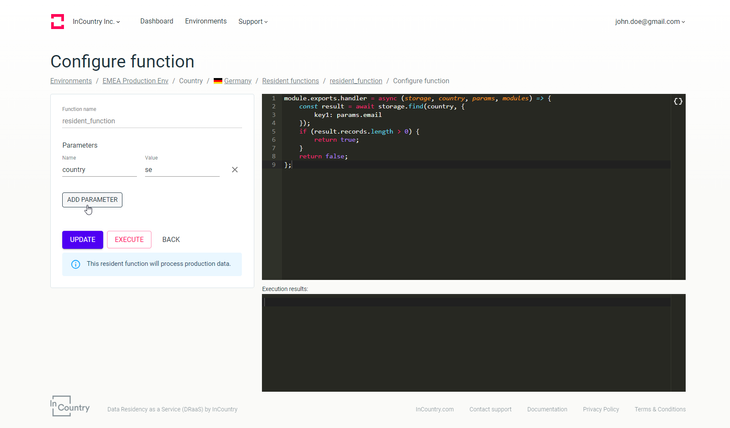The width and height of the screenshot is (730, 428).
Task: Click 'Data Residency as a Service' footer text
Action: pyautogui.click(x=172, y=409)
